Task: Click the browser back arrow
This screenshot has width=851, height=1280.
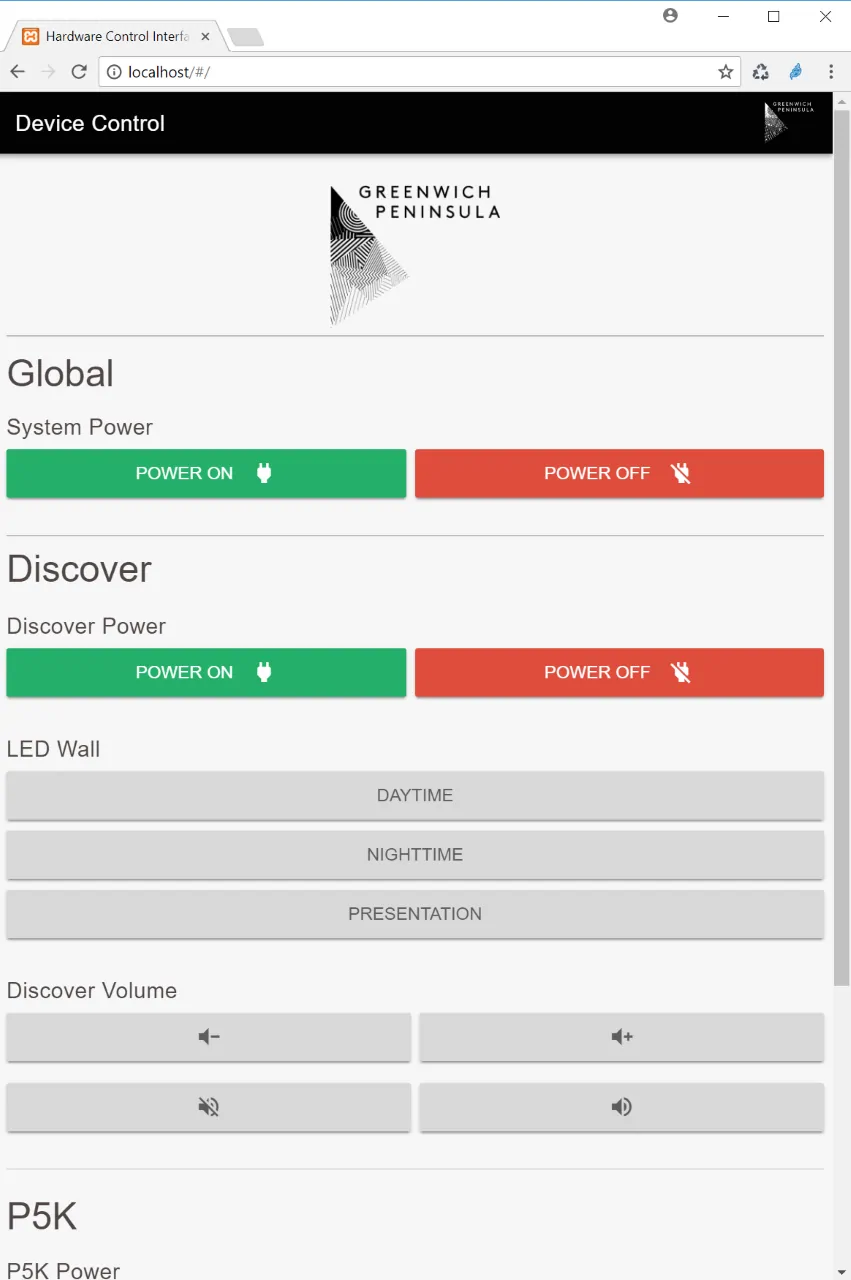Action: (18, 72)
